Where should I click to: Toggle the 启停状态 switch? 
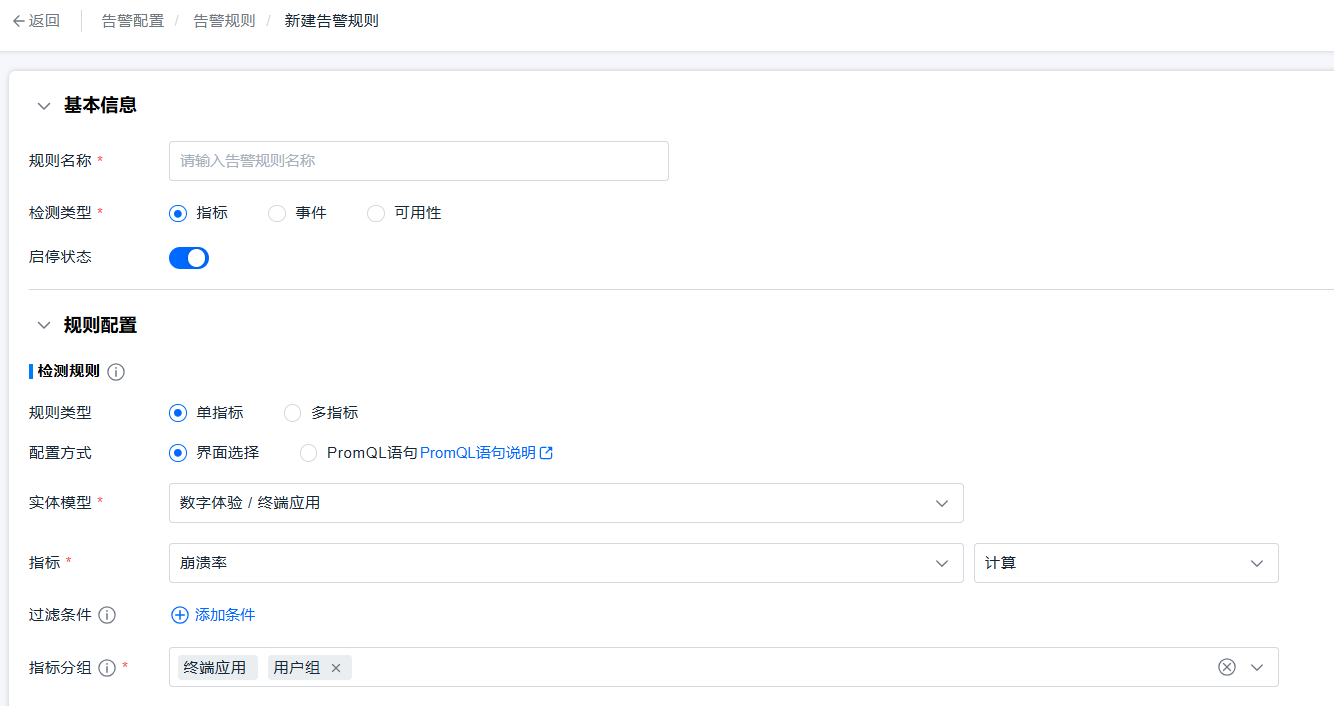click(189, 258)
